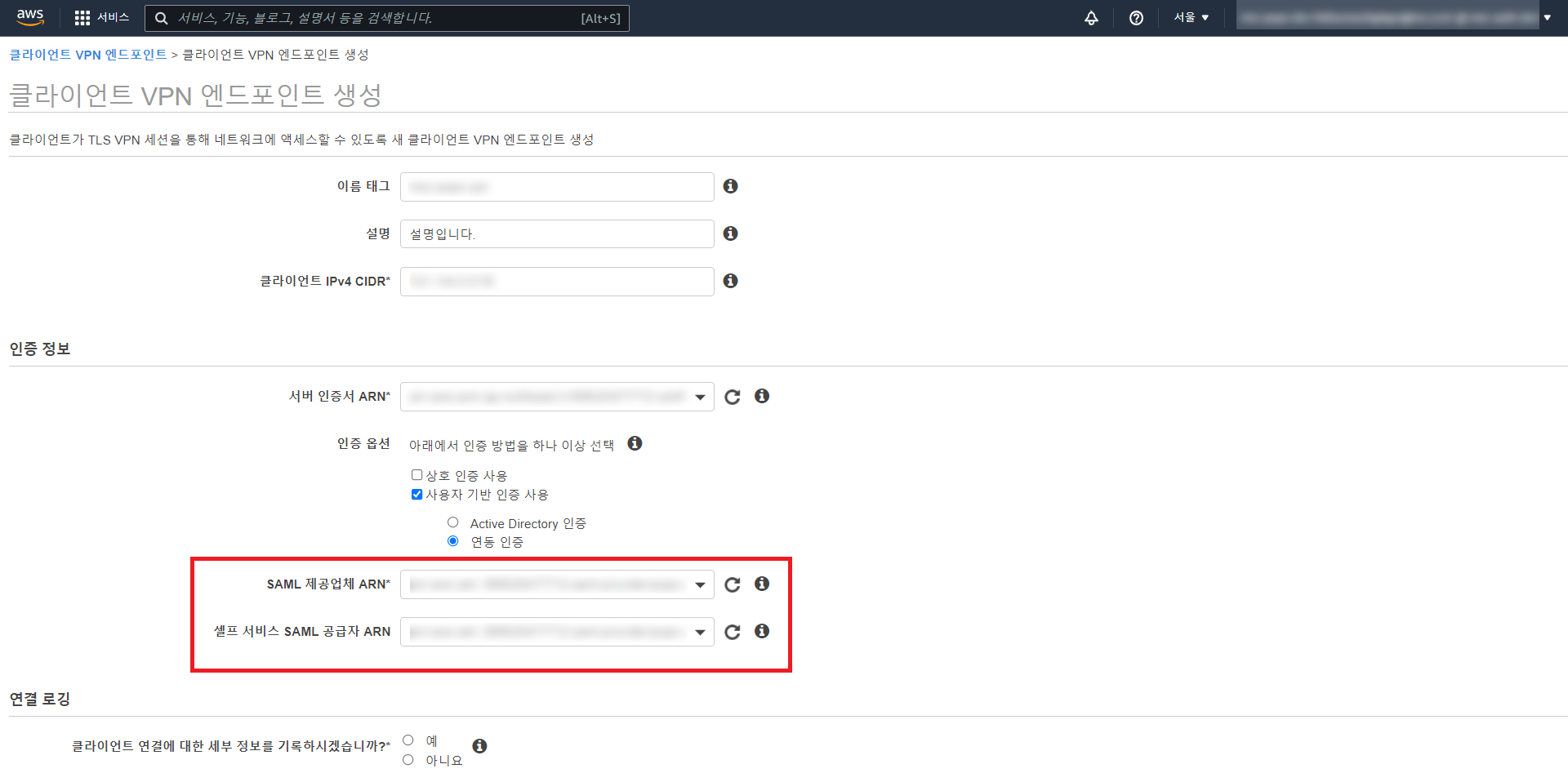Click the AWS logo home icon
The width and height of the screenshot is (1568, 782).
[30, 17]
